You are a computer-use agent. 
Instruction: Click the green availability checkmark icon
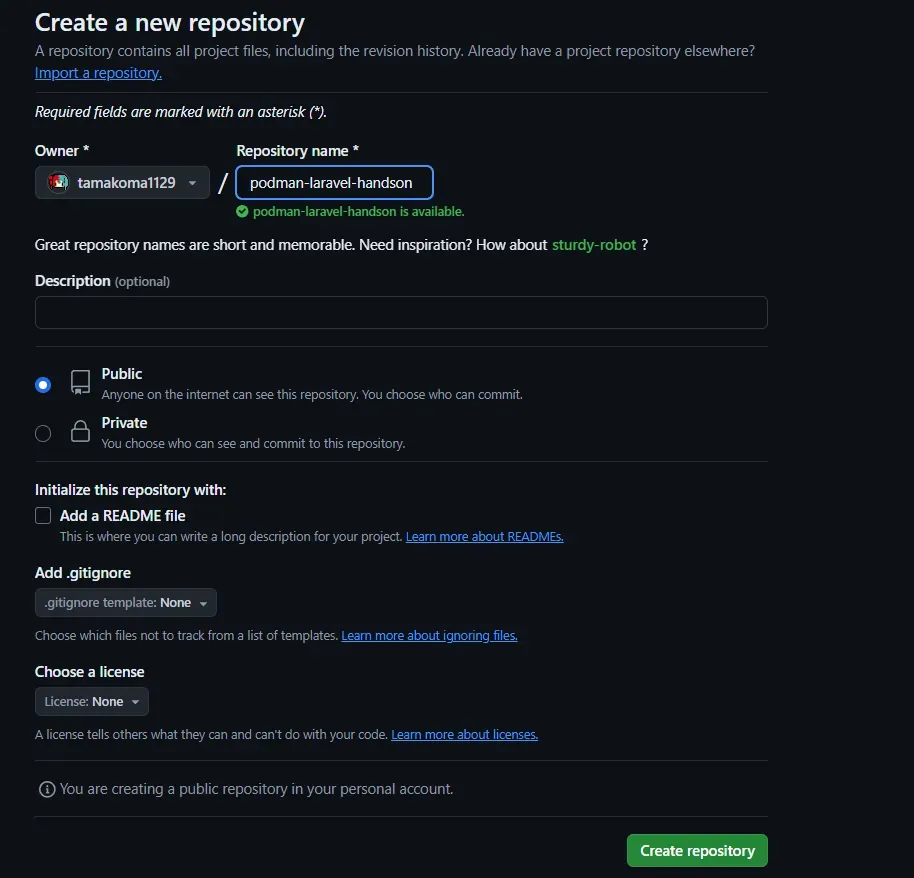pos(242,212)
